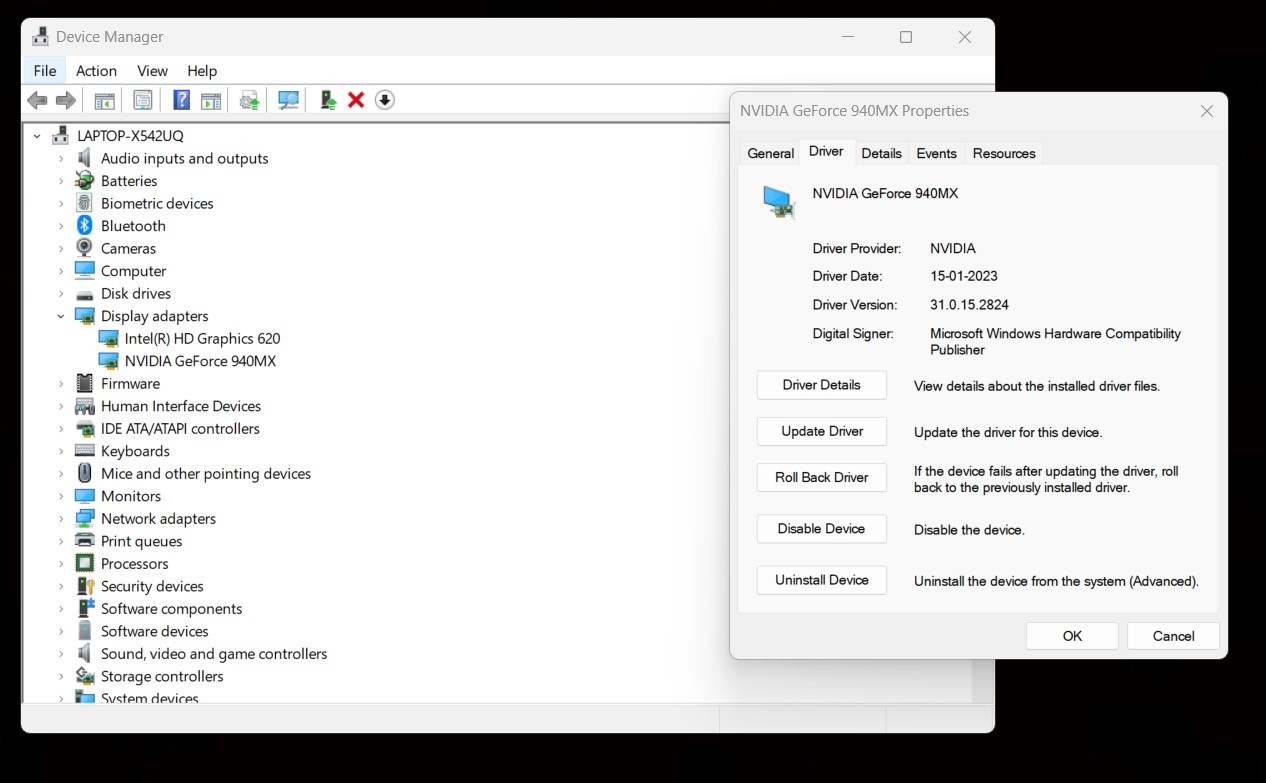Click the mouse icon for Mice and other pointing devices
This screenshot has height=783, width=1266.
[x=85, y=473]
